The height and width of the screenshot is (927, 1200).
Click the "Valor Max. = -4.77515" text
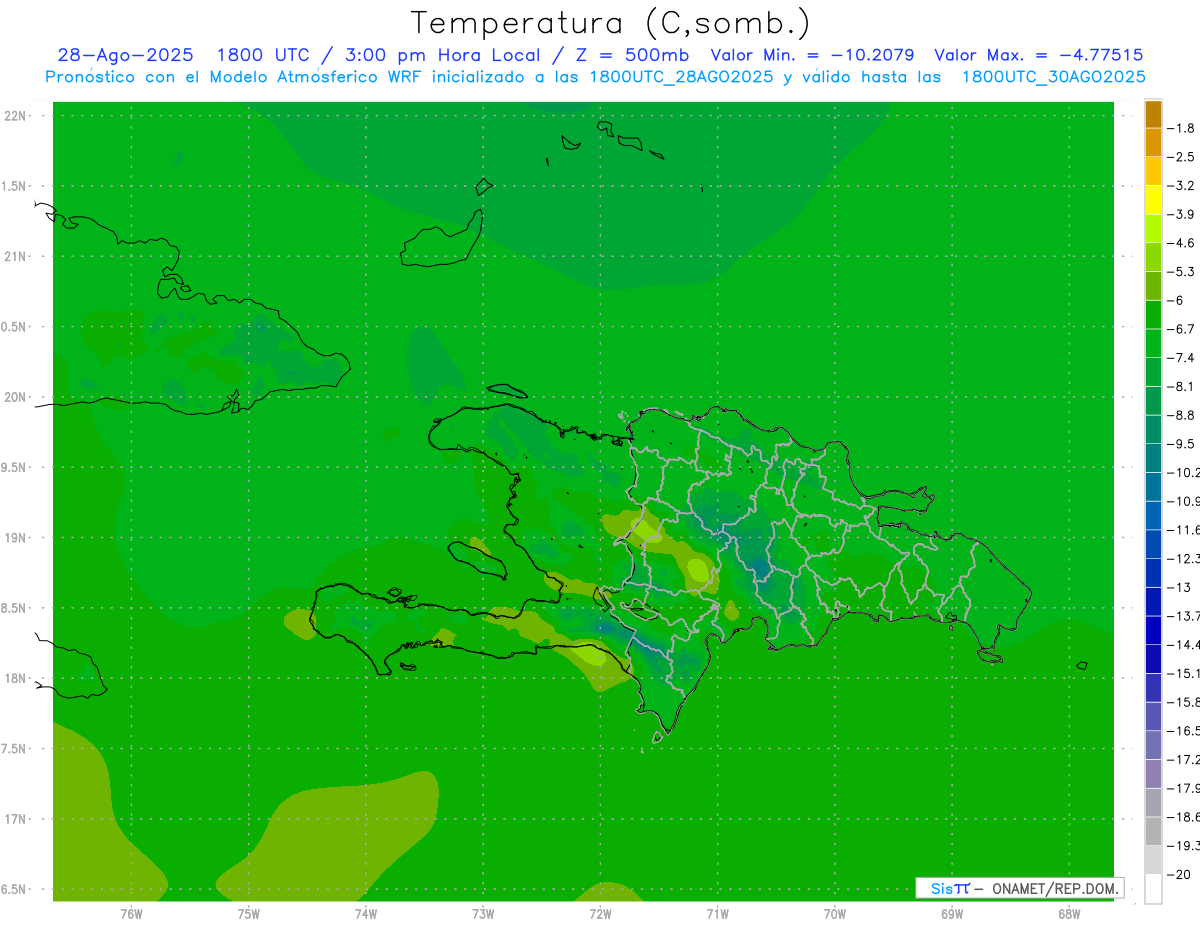pos(1038,56)
